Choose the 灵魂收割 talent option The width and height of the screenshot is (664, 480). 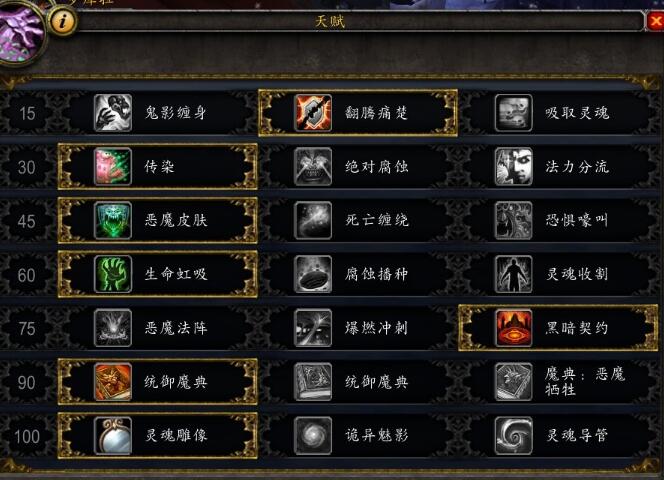(x=558, y=274)
